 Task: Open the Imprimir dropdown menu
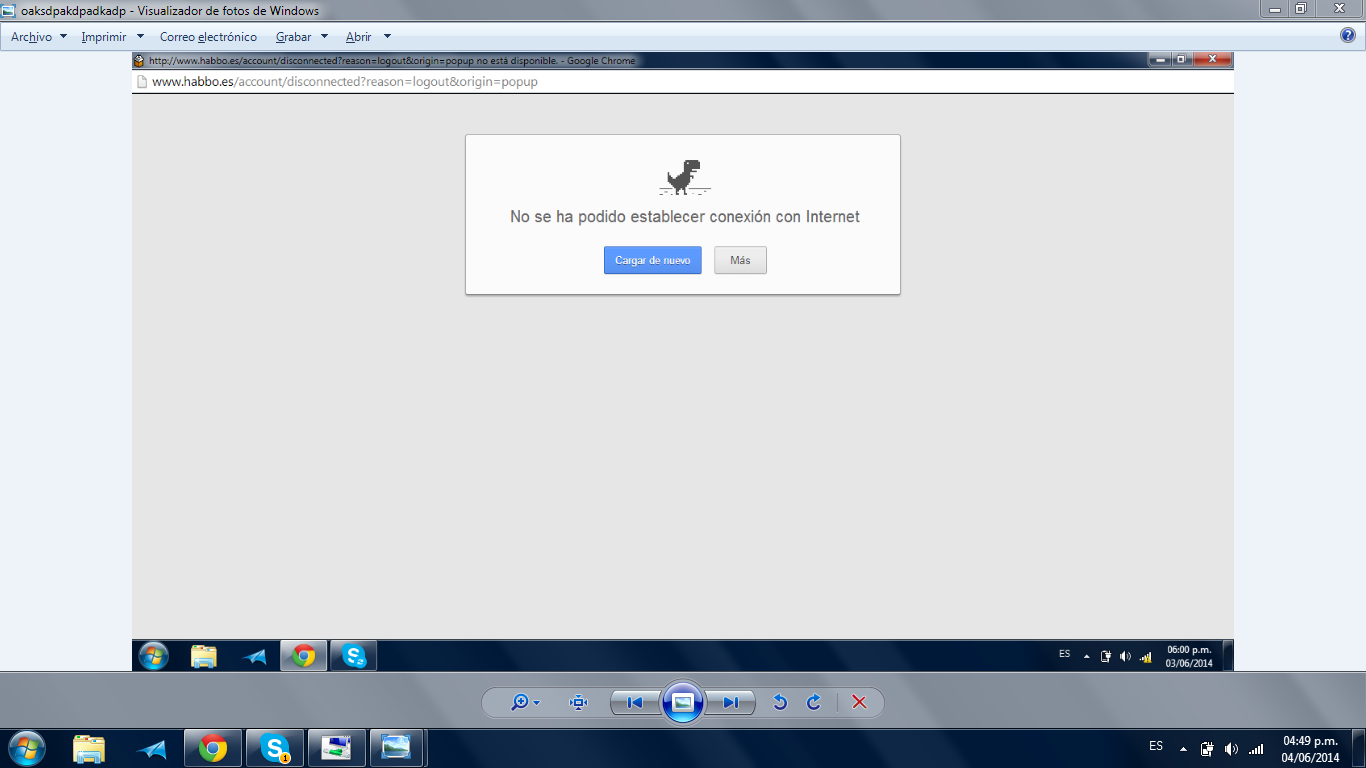click(112, 37)
